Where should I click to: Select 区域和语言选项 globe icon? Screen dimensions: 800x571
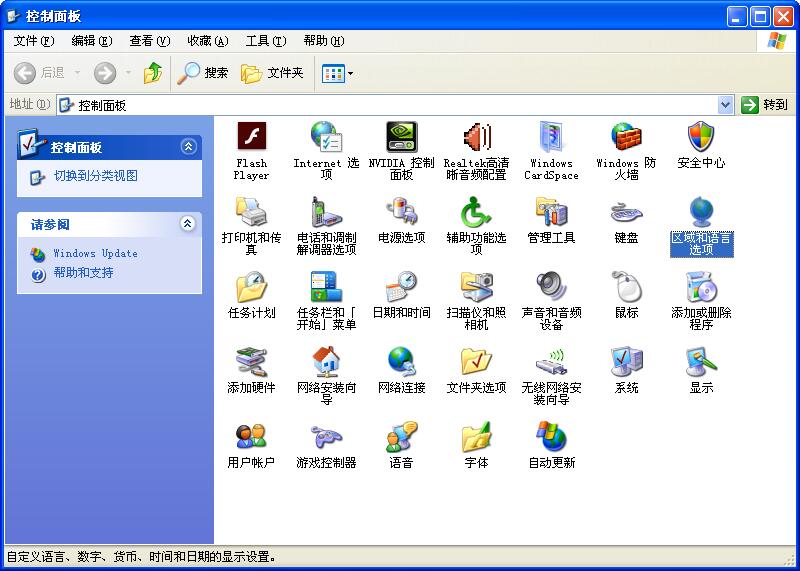[x=701, y=211]
